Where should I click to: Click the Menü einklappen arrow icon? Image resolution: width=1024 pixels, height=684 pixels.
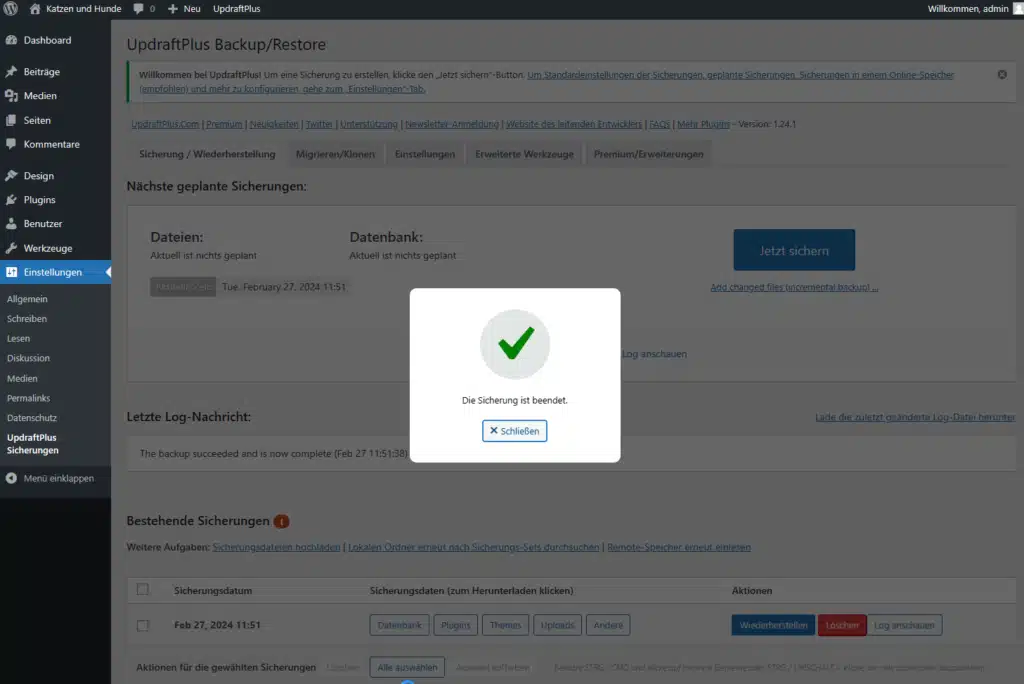click(11, 478)
